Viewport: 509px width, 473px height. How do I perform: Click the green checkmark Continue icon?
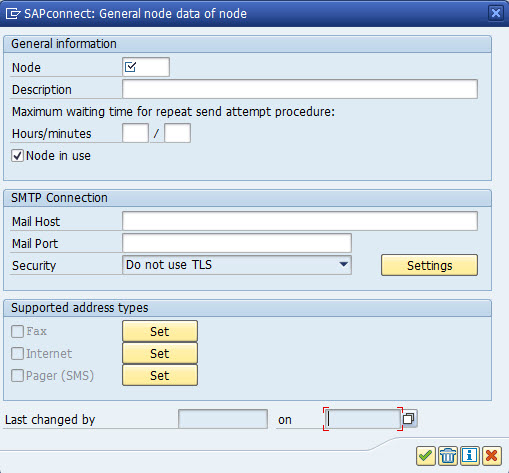click(425, 456)
